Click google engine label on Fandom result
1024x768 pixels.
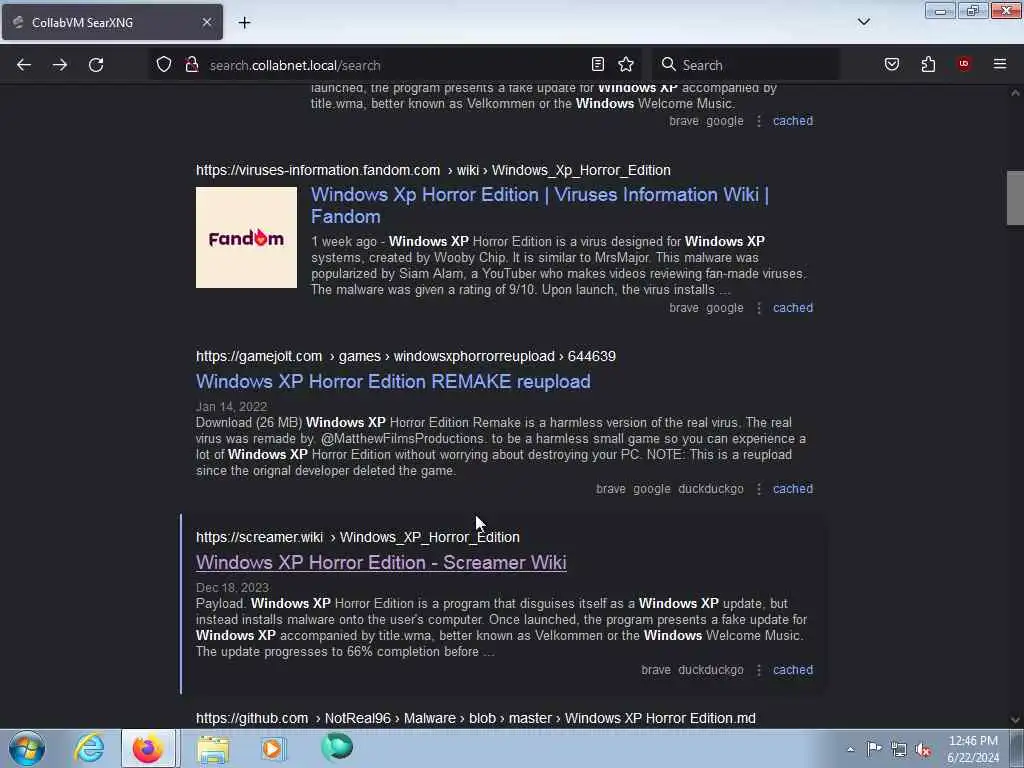tap(725, 308)
